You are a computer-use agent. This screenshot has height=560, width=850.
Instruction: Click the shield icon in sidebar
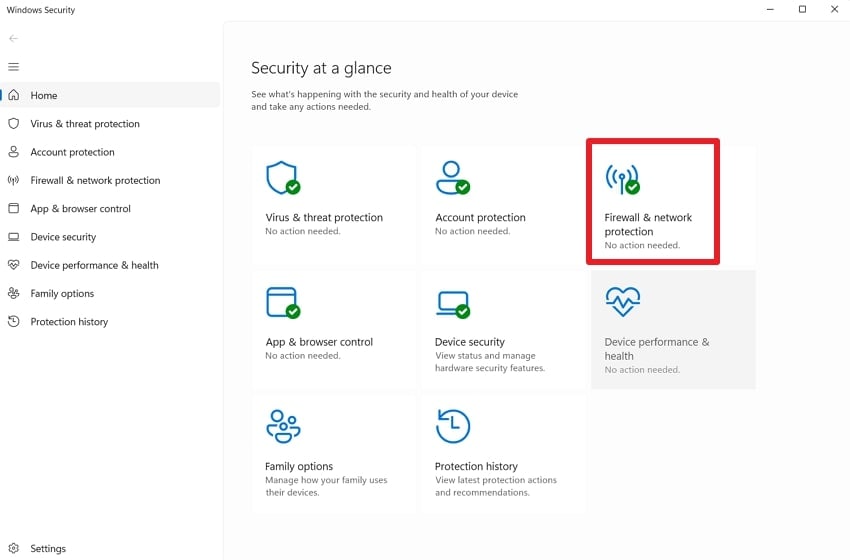point(14,124)
